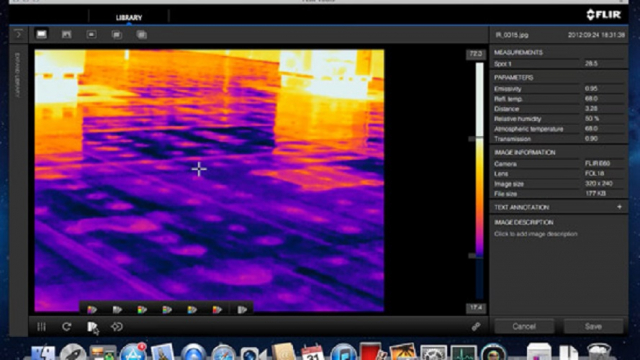Choose the last white palette option
640x360 pixels.
click(x=242, y=310)
